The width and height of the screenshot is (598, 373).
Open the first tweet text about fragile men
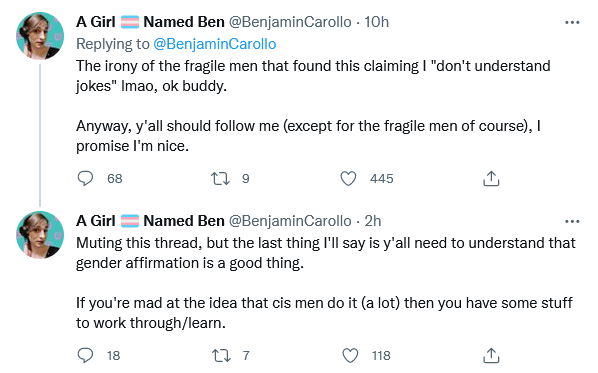(313, 106)
